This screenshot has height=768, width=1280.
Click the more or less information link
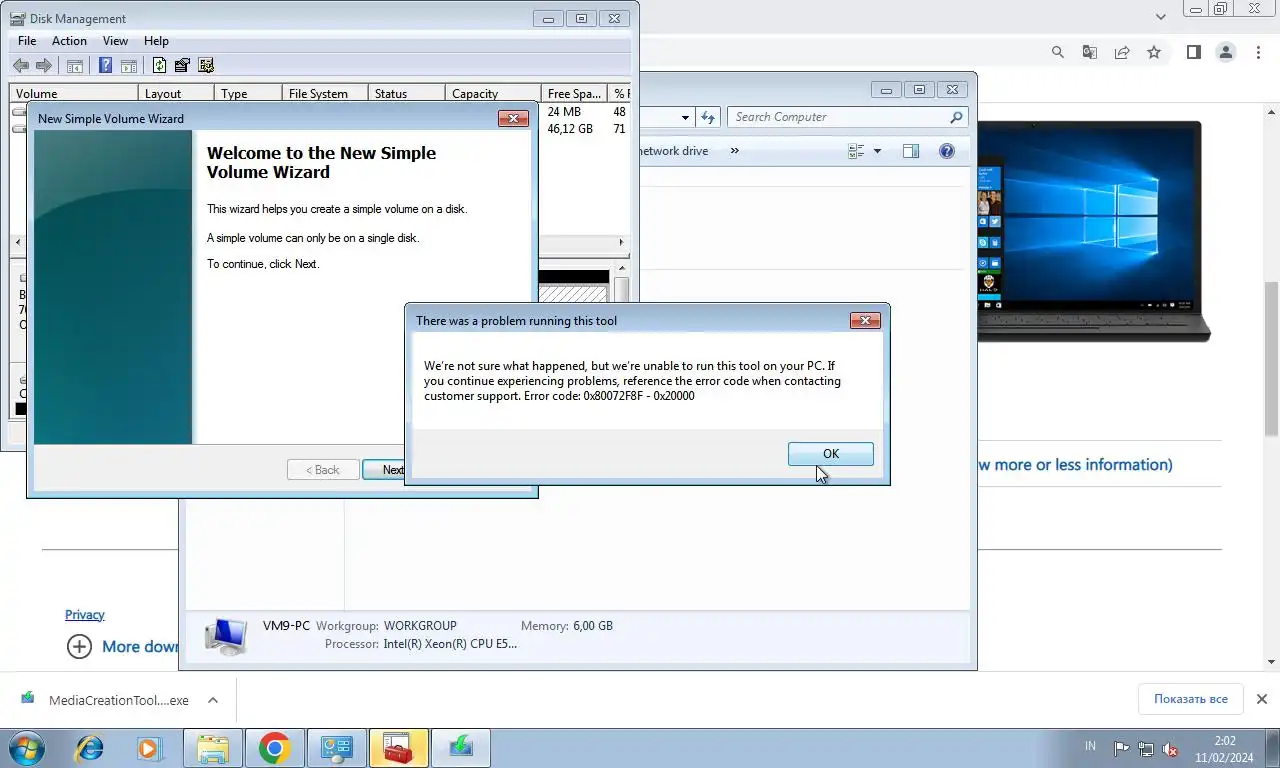(1074, 464)
